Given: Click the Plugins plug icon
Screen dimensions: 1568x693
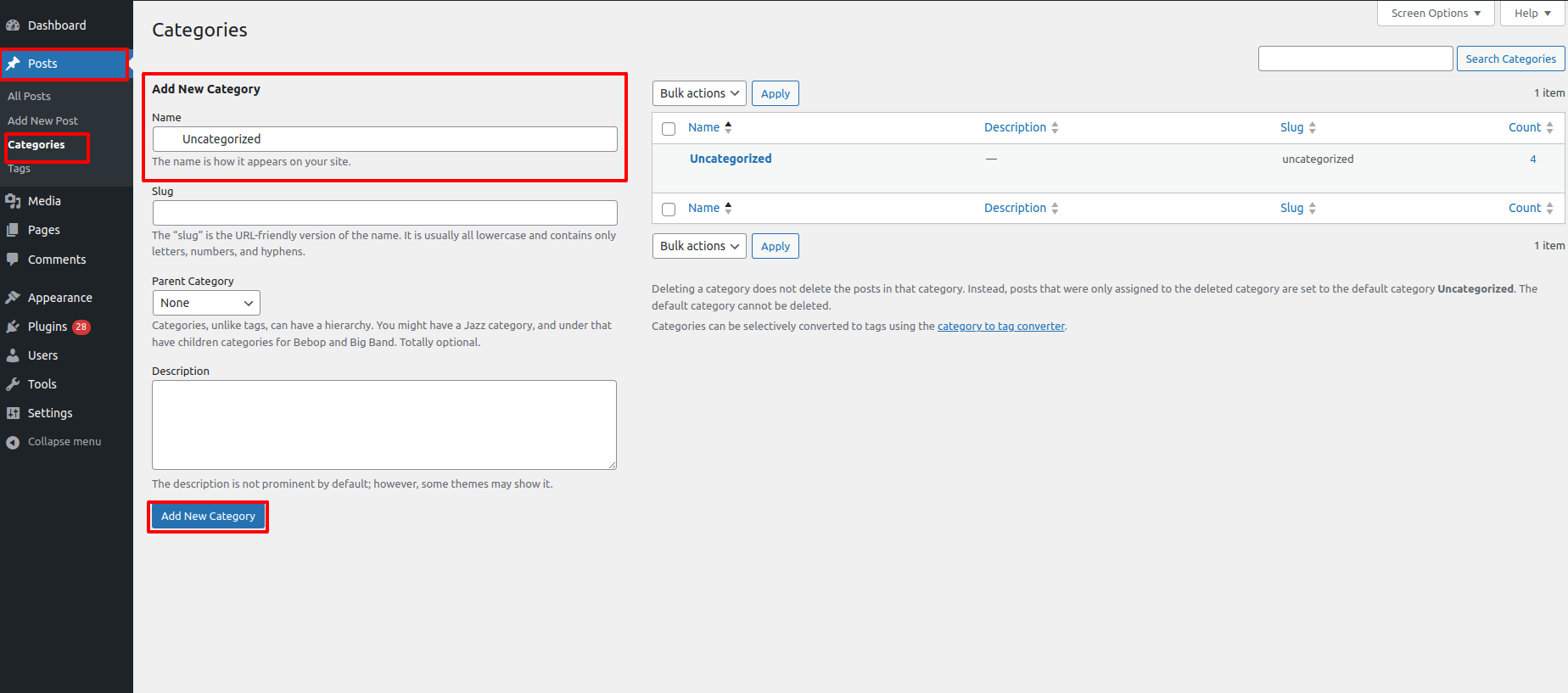Looking at the screenshot, I should coord(13,327).
